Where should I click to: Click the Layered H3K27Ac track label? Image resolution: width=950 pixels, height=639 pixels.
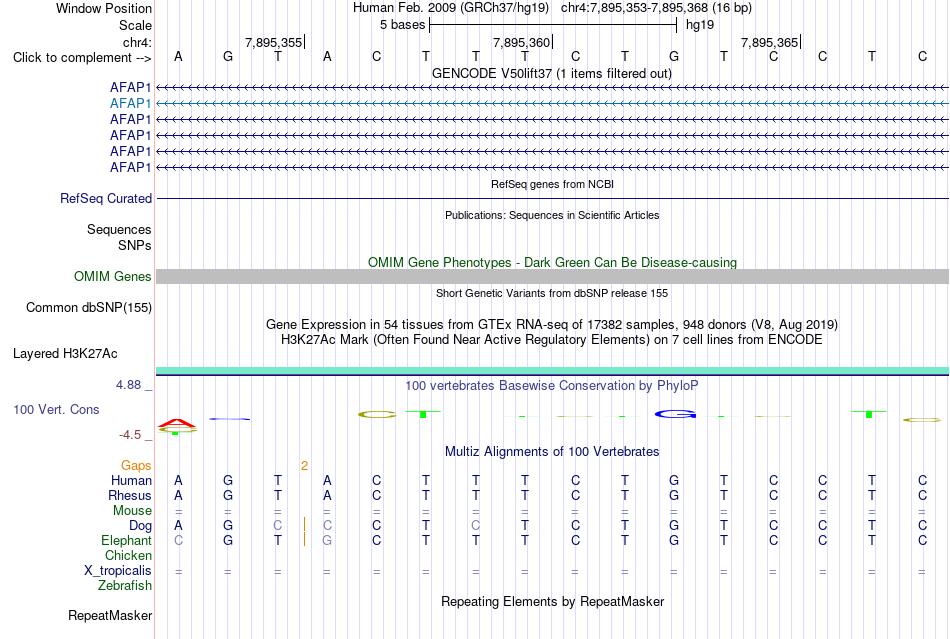click(x=65, y=354)
